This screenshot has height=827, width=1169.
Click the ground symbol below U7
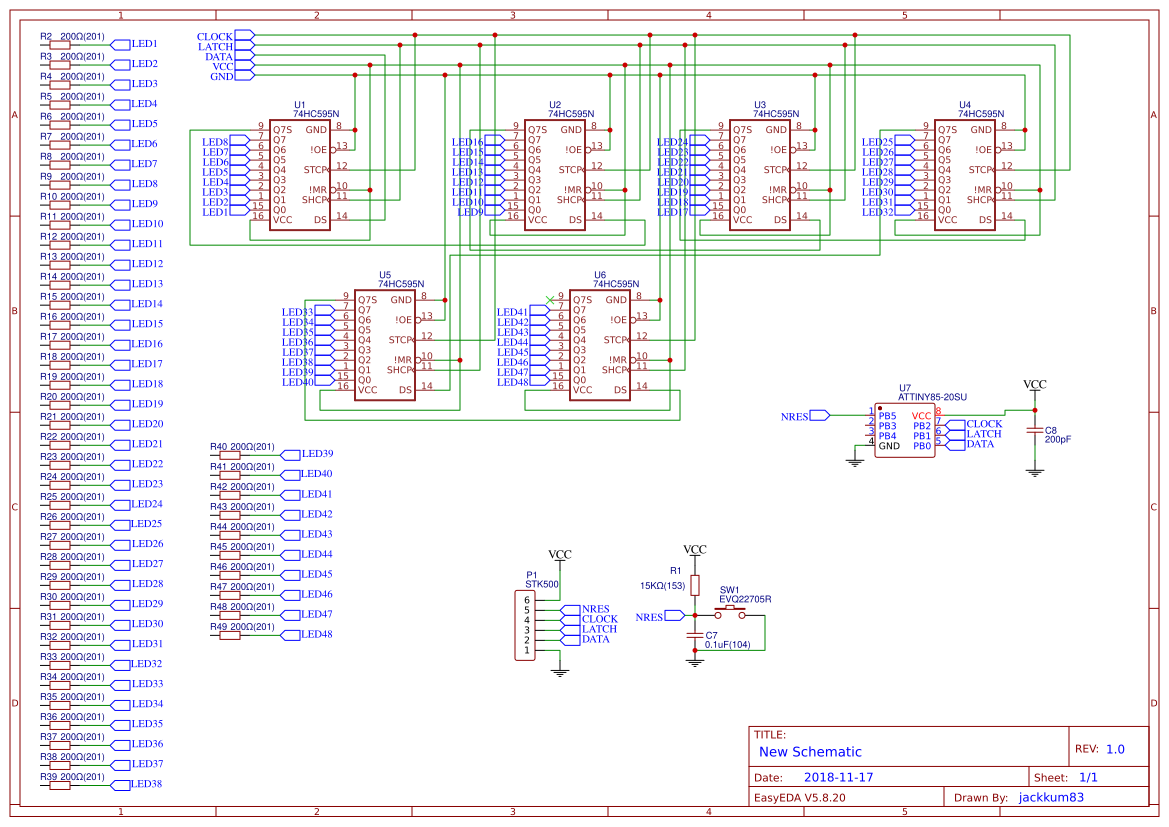[853, 463]
